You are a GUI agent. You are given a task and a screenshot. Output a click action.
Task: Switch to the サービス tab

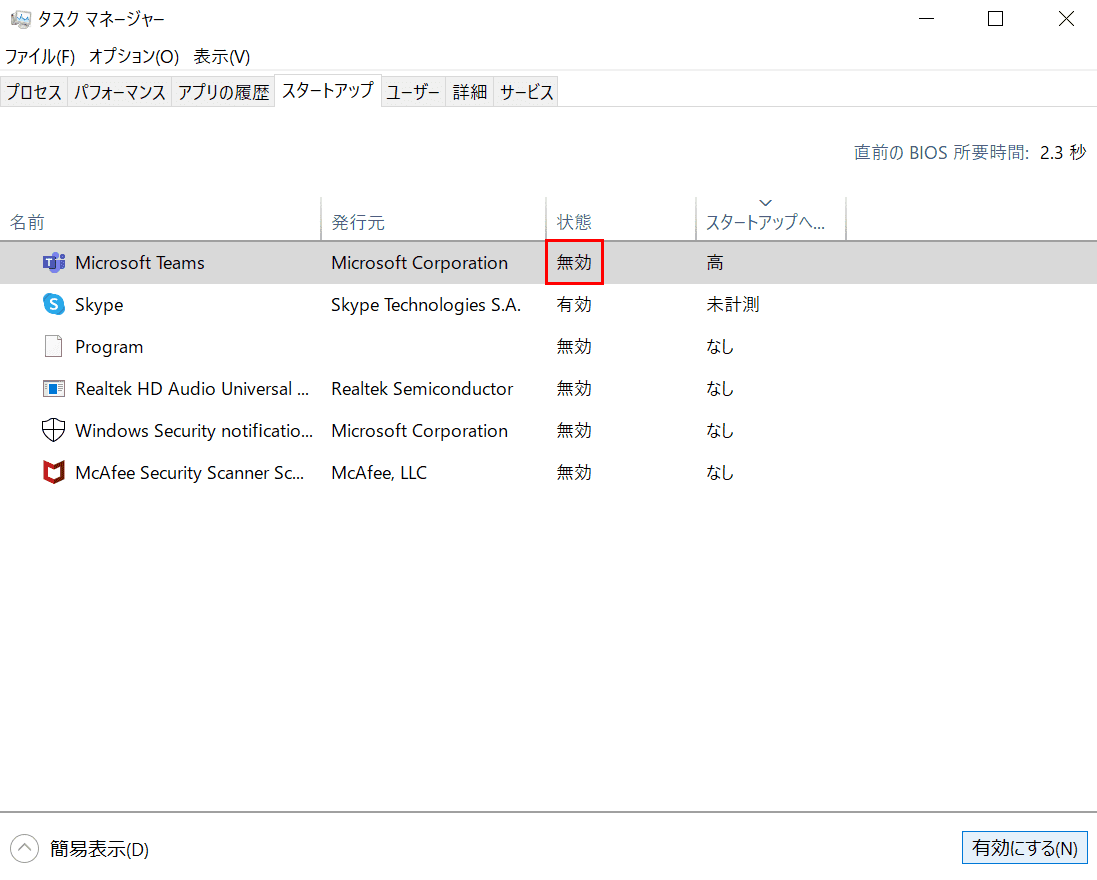pos(526,92)
